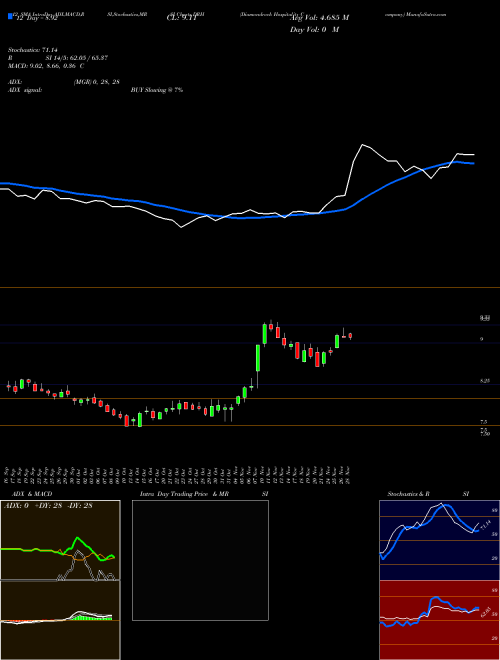Click the blue SMA legend square

(x=10, y=16)
